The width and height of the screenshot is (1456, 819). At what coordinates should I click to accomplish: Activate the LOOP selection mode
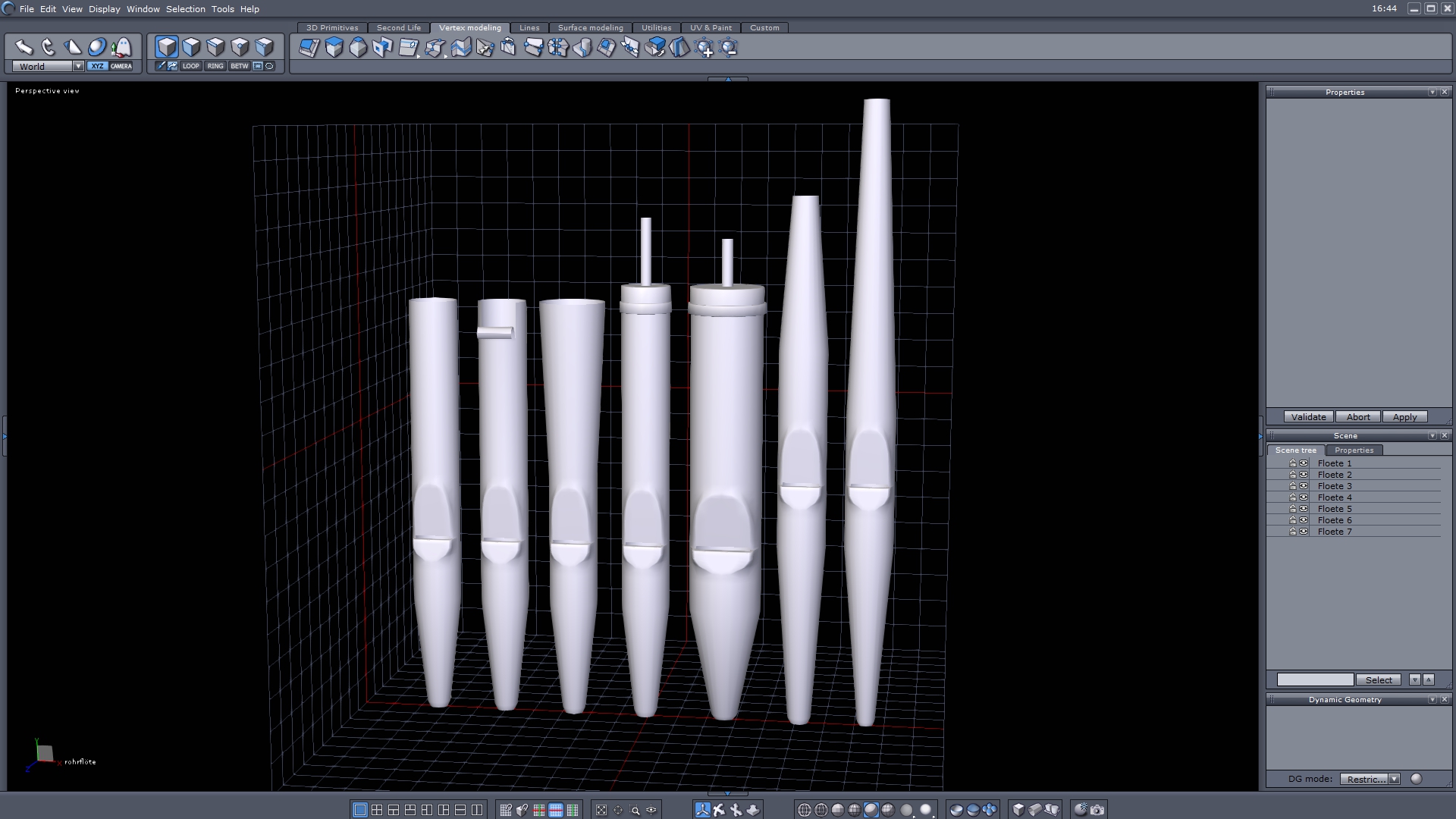point(190,66)
